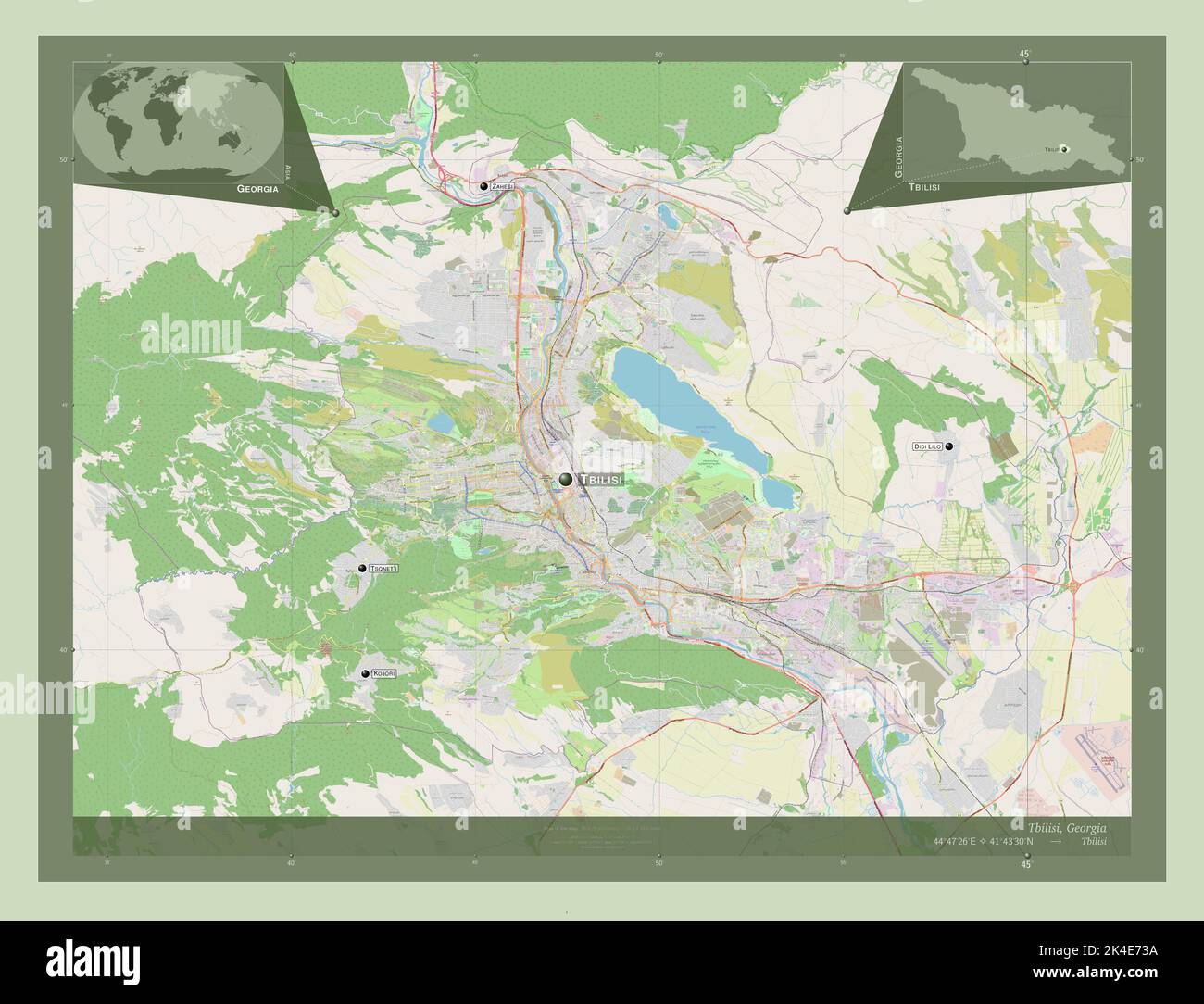Viewport: 1204px width, 1004px height.
Task: Select vertical Georgia label beside country inset
Action: pyautogui.click(x=897, y=156)
